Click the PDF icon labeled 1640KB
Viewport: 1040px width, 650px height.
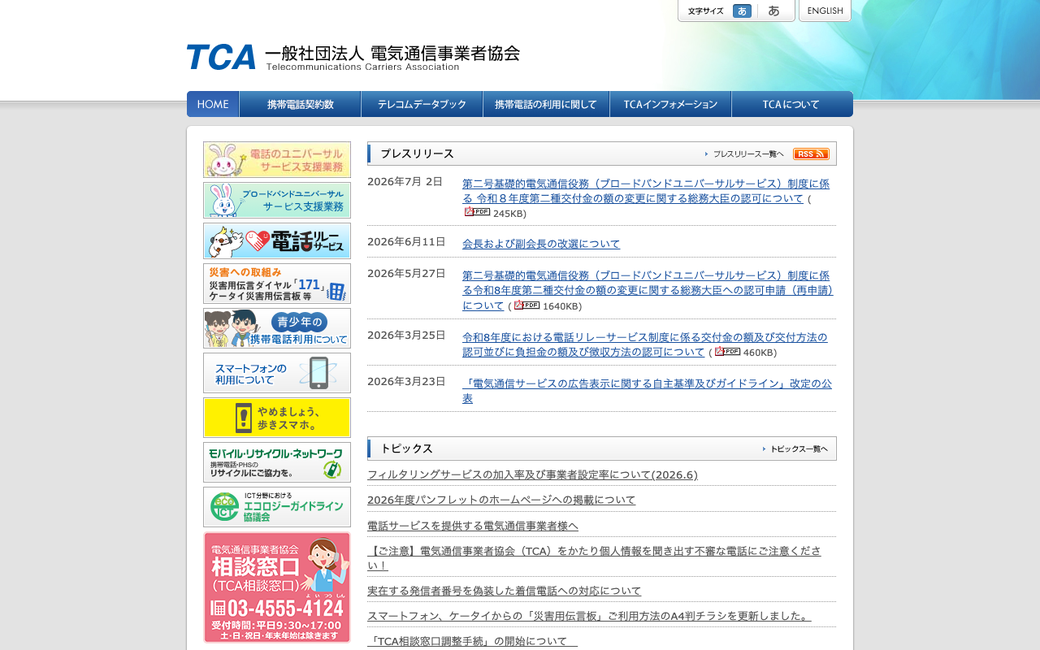(527, 305)
